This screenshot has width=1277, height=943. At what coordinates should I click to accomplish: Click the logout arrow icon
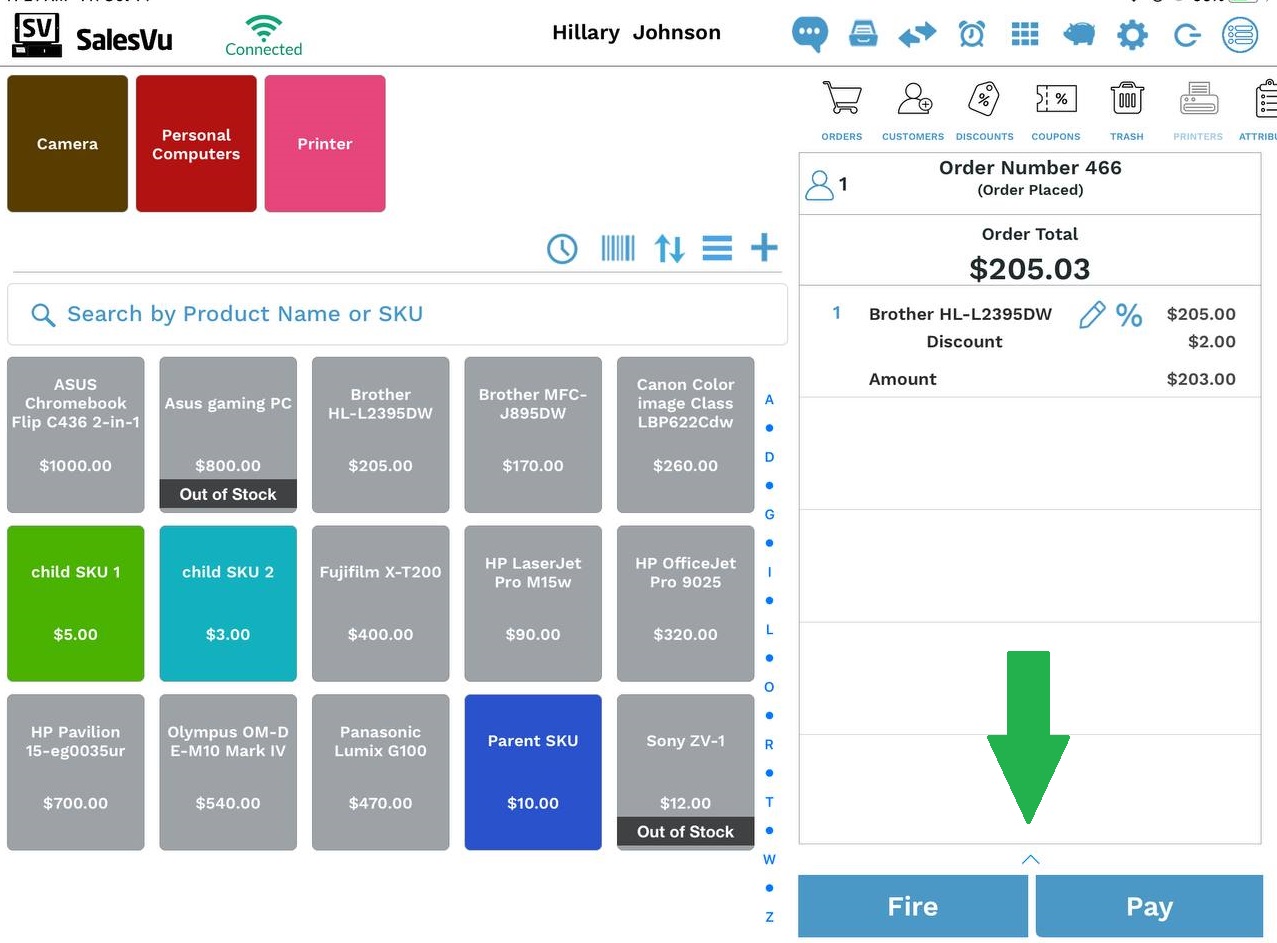[x=1187, y=35]
